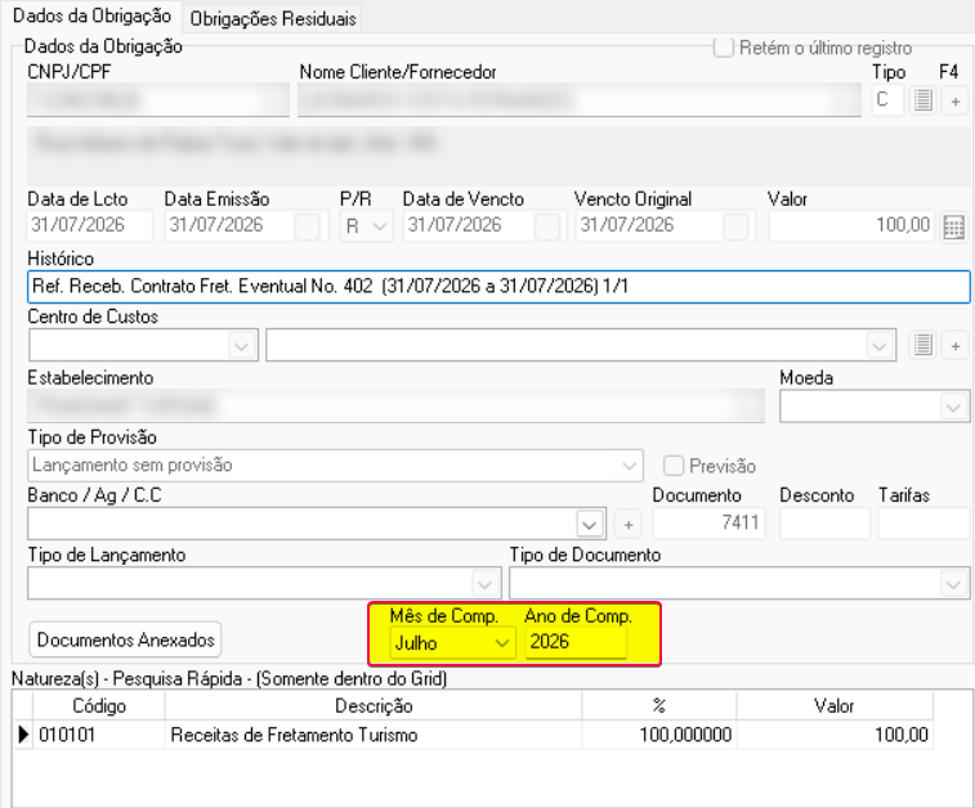Open cost center list icon
The width and height of the screenshot is (975, 808).
pos(923,345)
